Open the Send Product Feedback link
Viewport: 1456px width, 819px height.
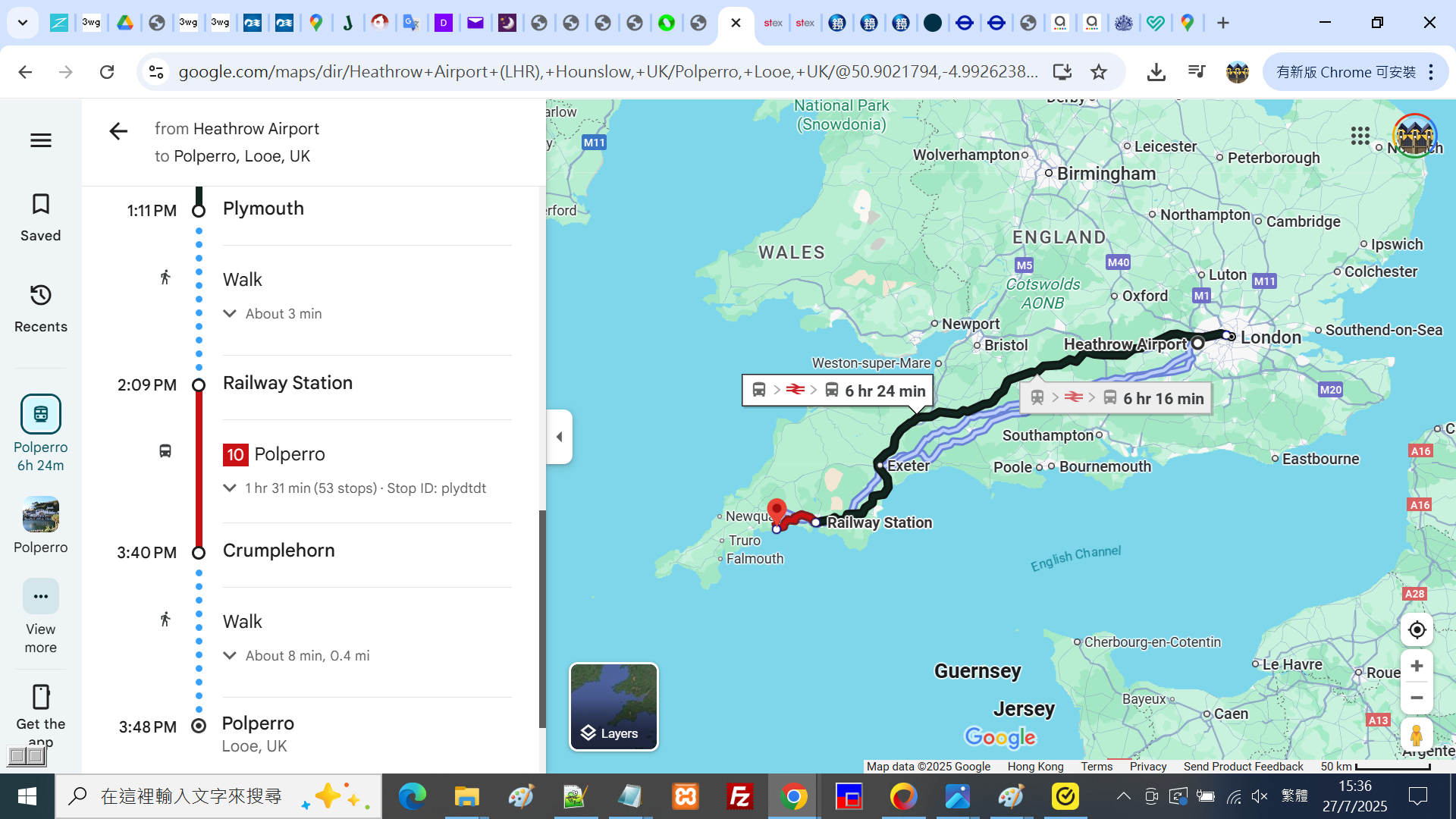[x=1243, y=767]
